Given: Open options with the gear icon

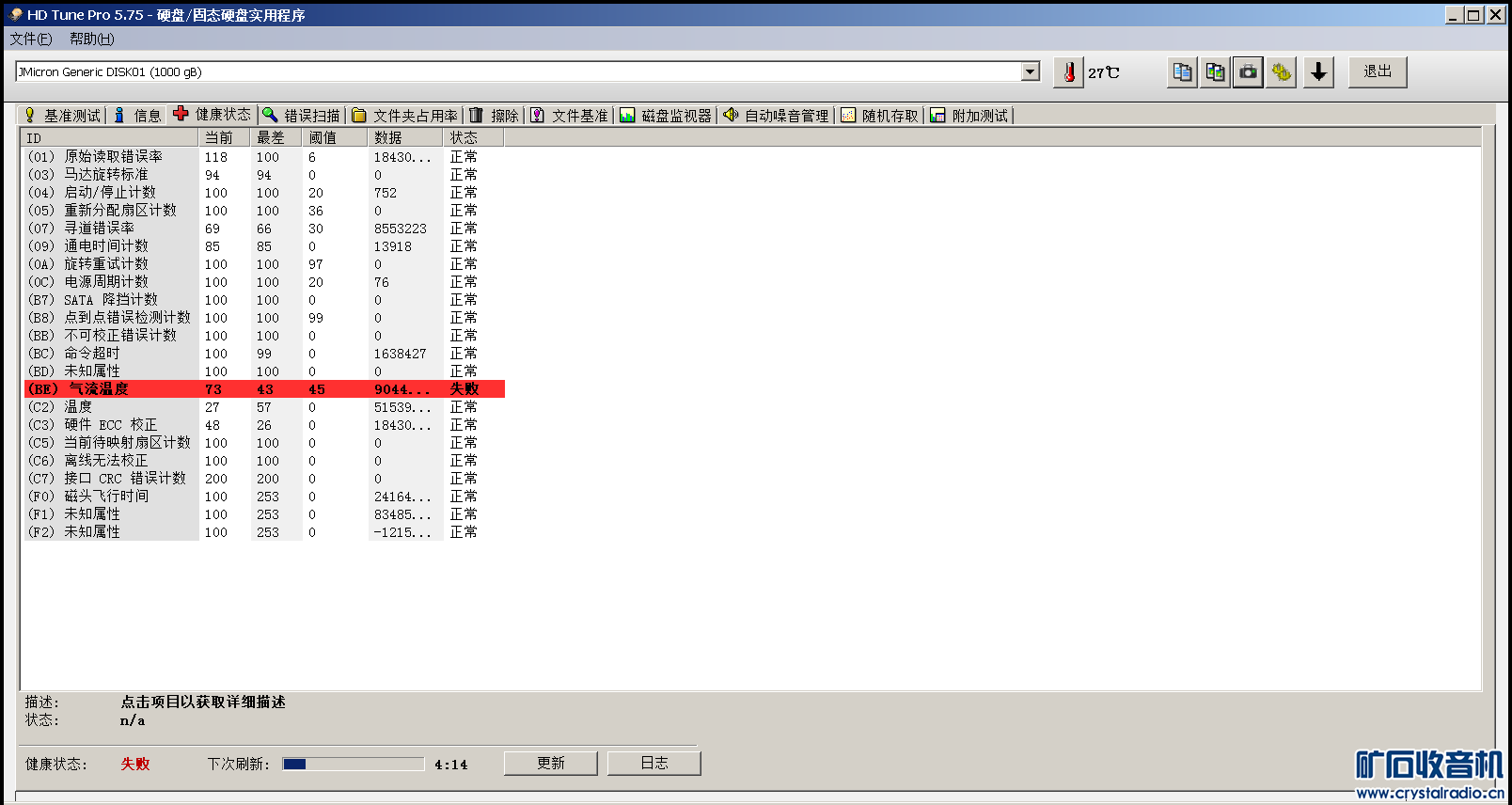Looking at the screenshot, I should pos(1281,72).
